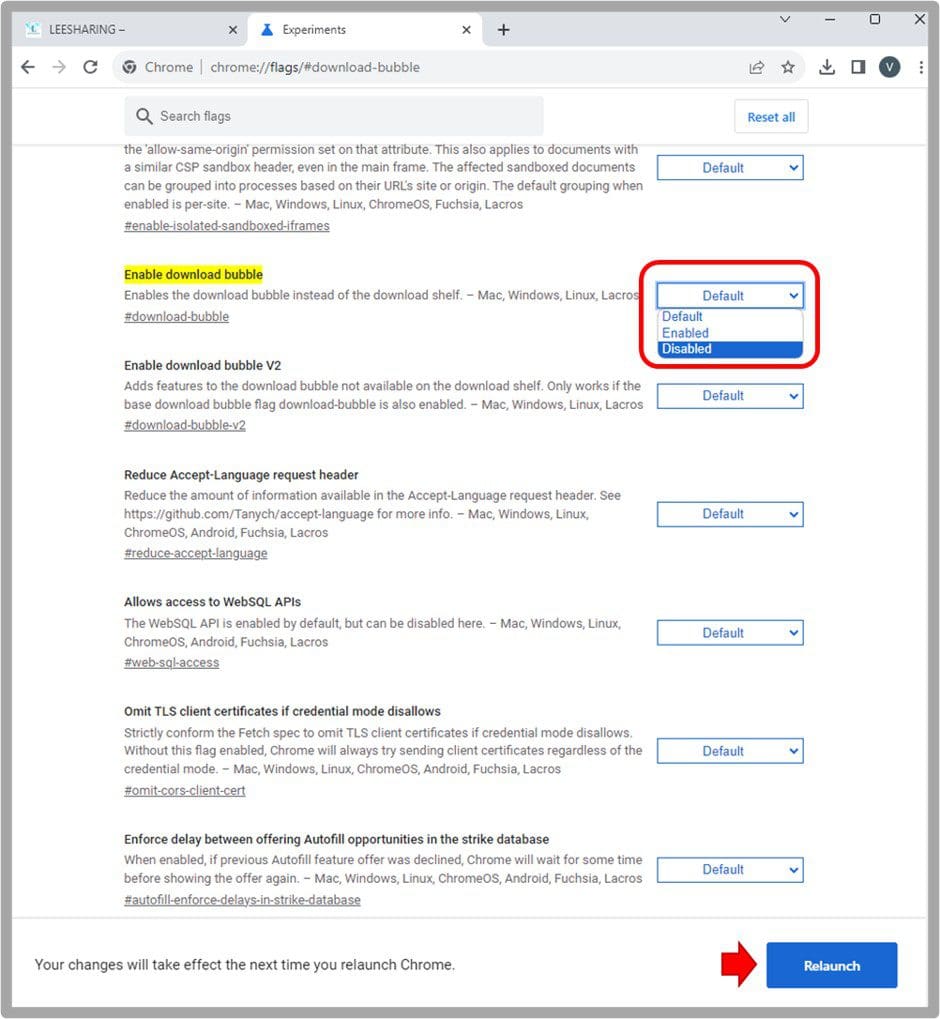Click the Relaunch button
Viewport: 940px width, 1019px height.
click(831, 965)
